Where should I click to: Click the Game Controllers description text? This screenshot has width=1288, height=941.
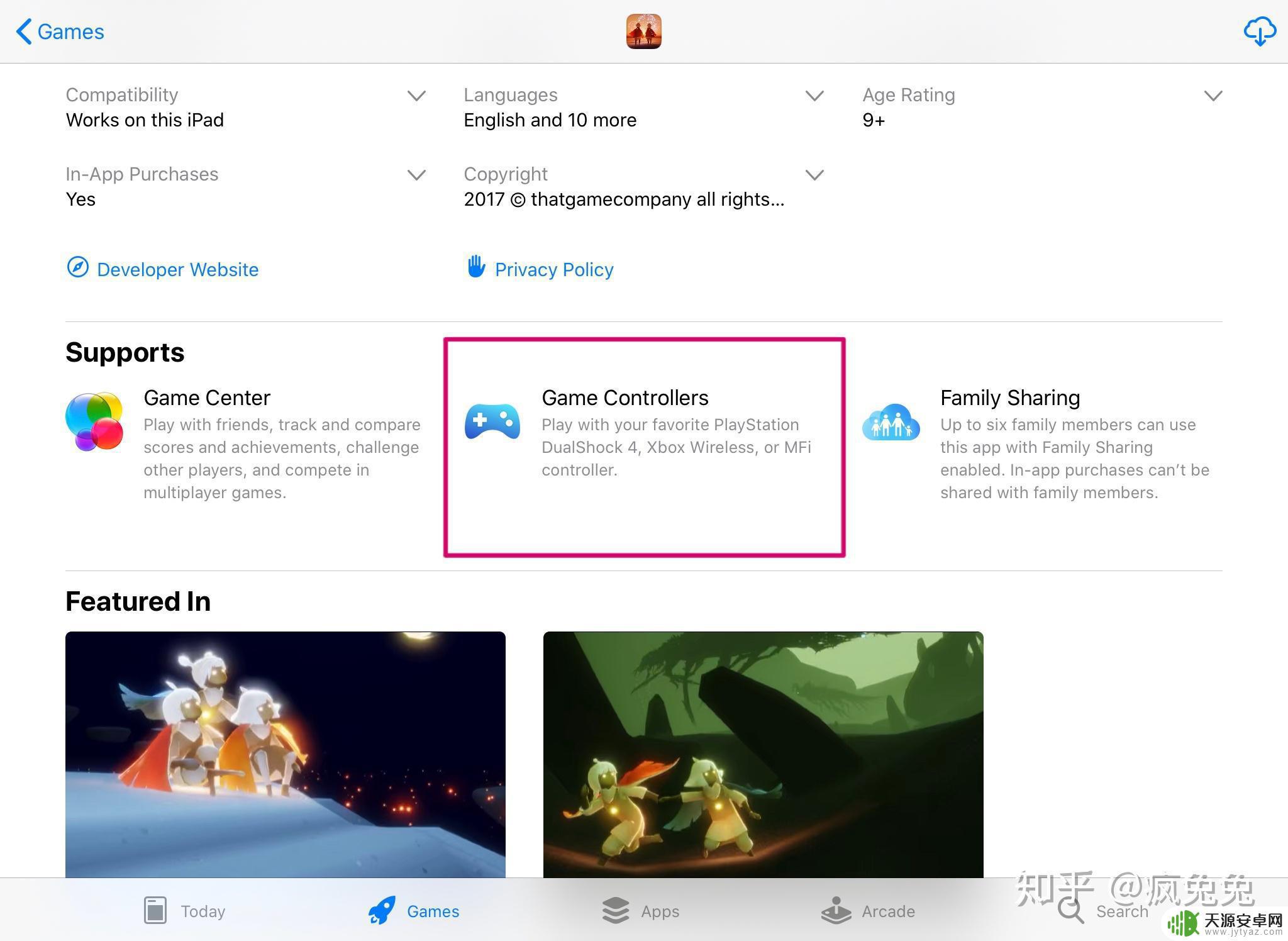click(x=677, y=447)
